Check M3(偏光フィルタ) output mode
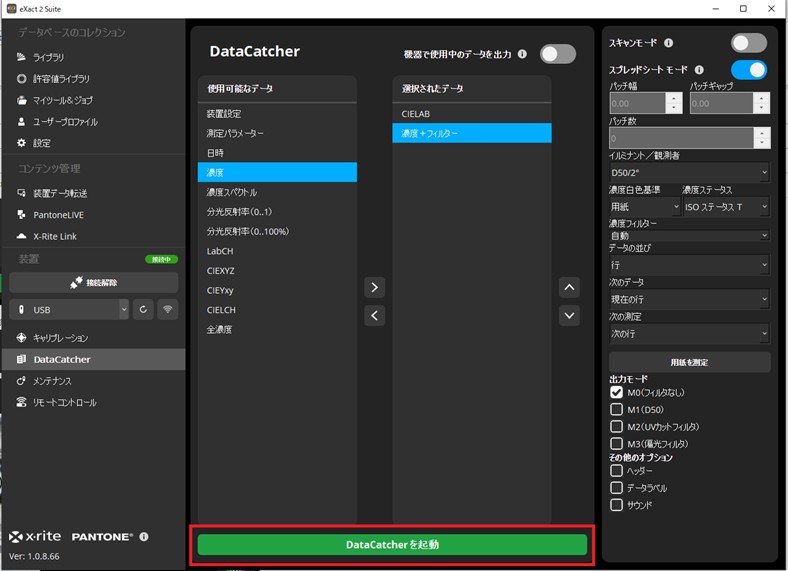Screen dimensions: 788x571 (616, 443)
